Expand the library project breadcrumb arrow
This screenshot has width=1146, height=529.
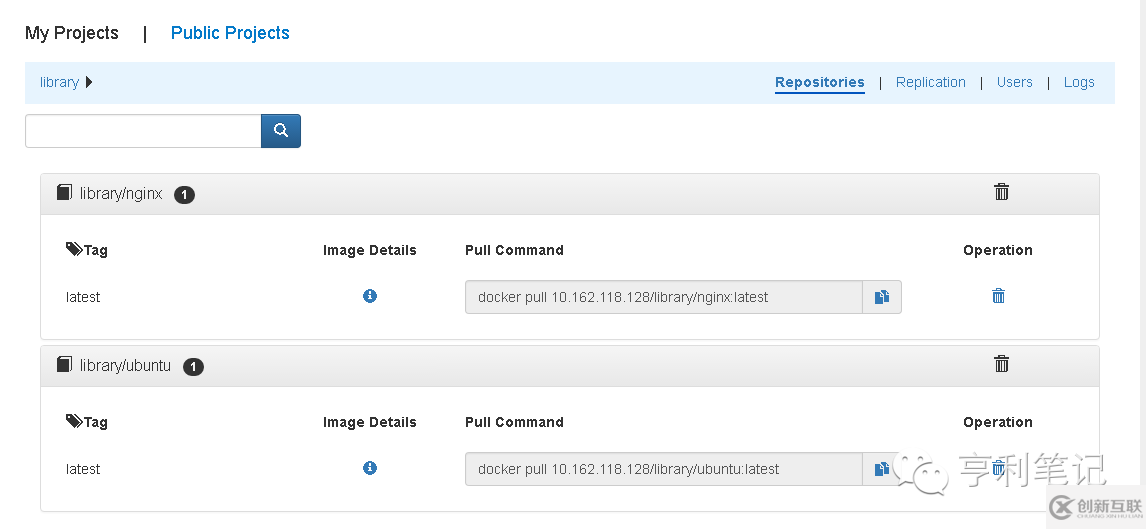point(89,82)
